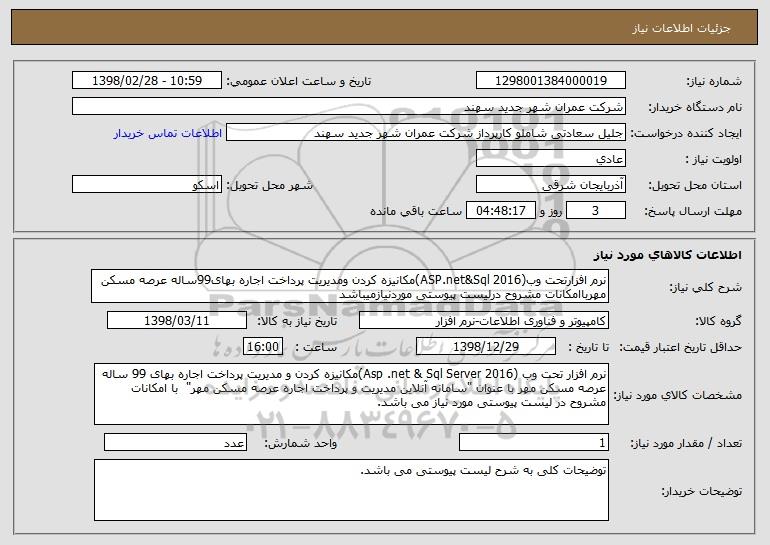The width and height of the screenshot is (770, 545).
Task: Click the label استان محل تحویل
Action: click(695, 186)
